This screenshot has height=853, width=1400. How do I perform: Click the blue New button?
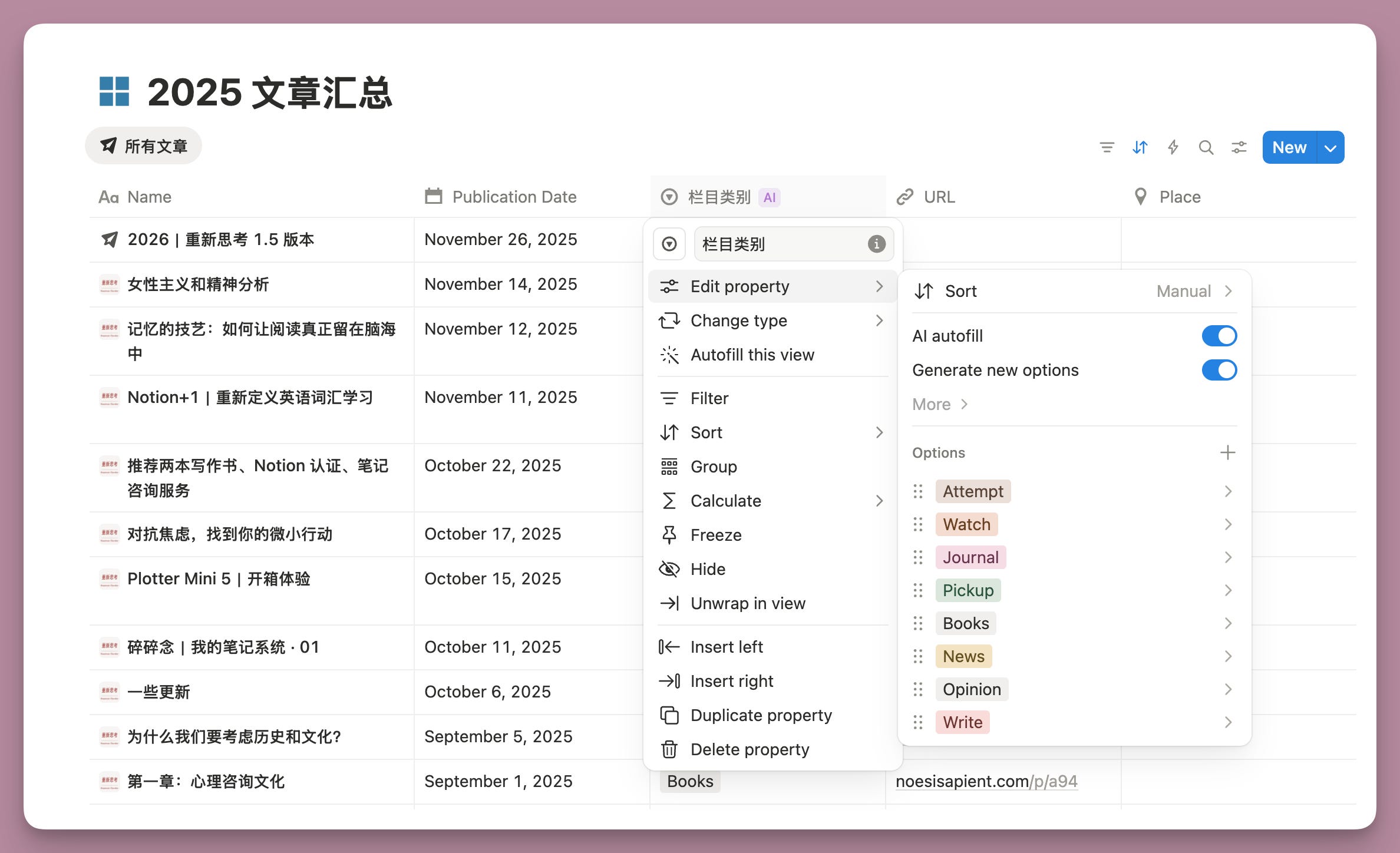(x=1289, y=148)
